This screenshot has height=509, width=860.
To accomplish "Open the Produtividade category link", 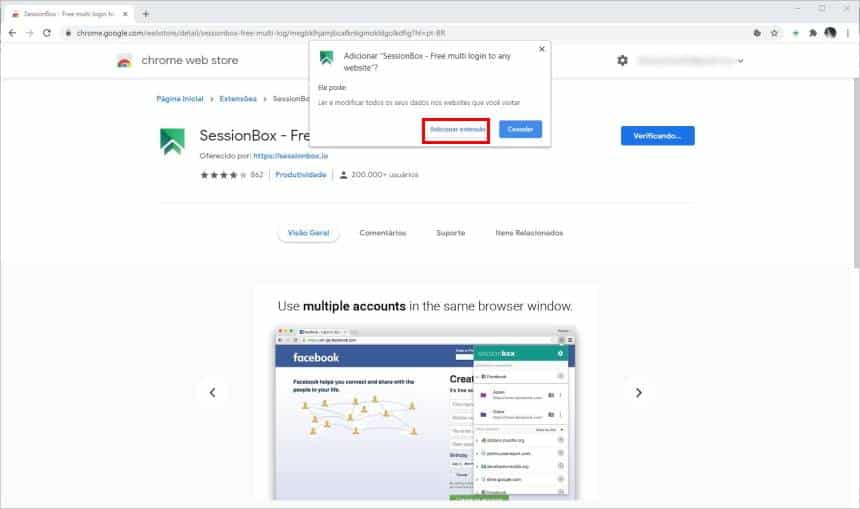I will click(x=301, y=174).
